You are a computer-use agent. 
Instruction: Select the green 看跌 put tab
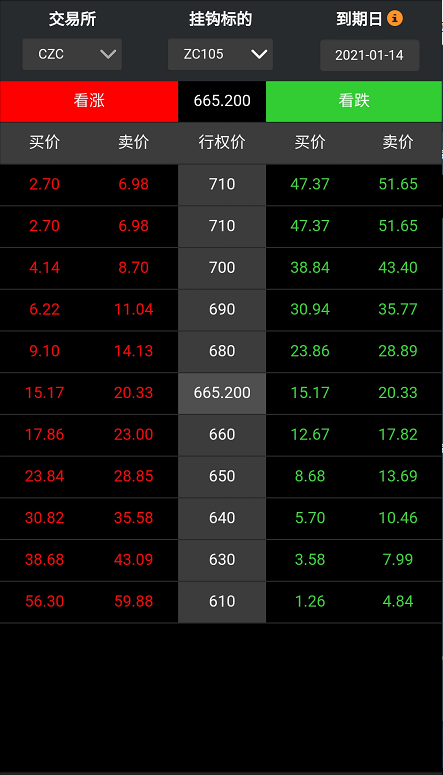pos(354,101)
